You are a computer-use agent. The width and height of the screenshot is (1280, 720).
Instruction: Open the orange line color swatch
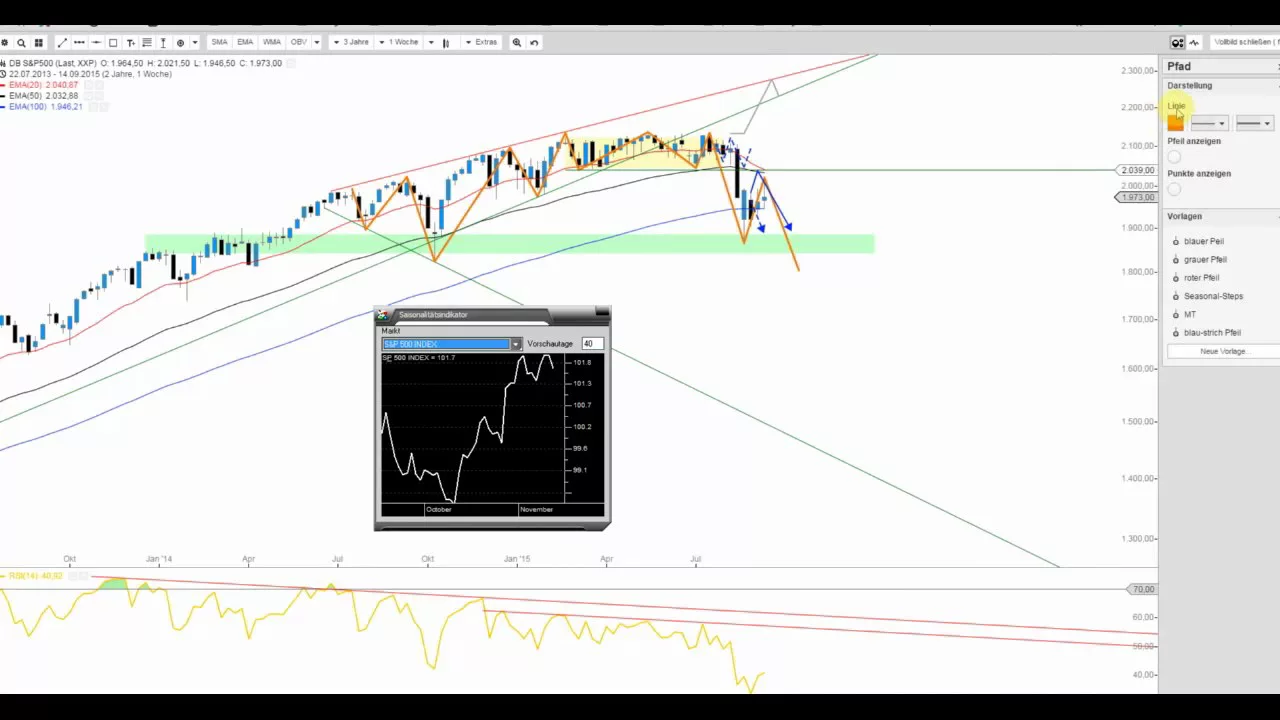click(x=1175, y=122)
